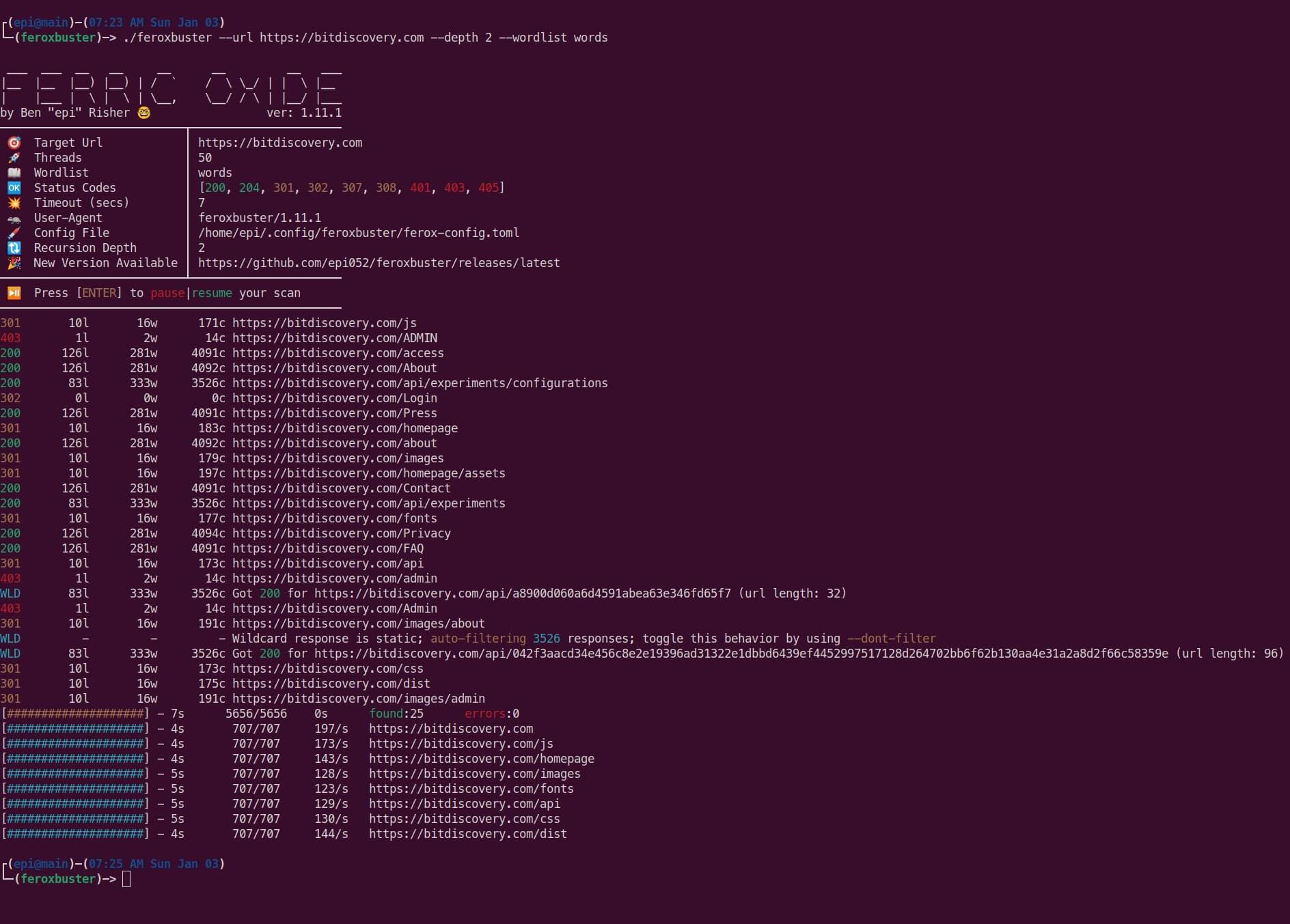The image size is (1290, 924).
Task: Click the https://bitdiscovery.com/access result
Action: [x=338, y=353]
